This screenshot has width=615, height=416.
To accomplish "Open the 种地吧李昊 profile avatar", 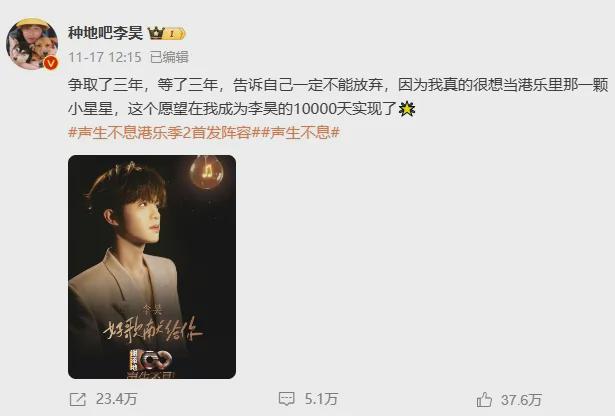I will [x=32, y=44].
